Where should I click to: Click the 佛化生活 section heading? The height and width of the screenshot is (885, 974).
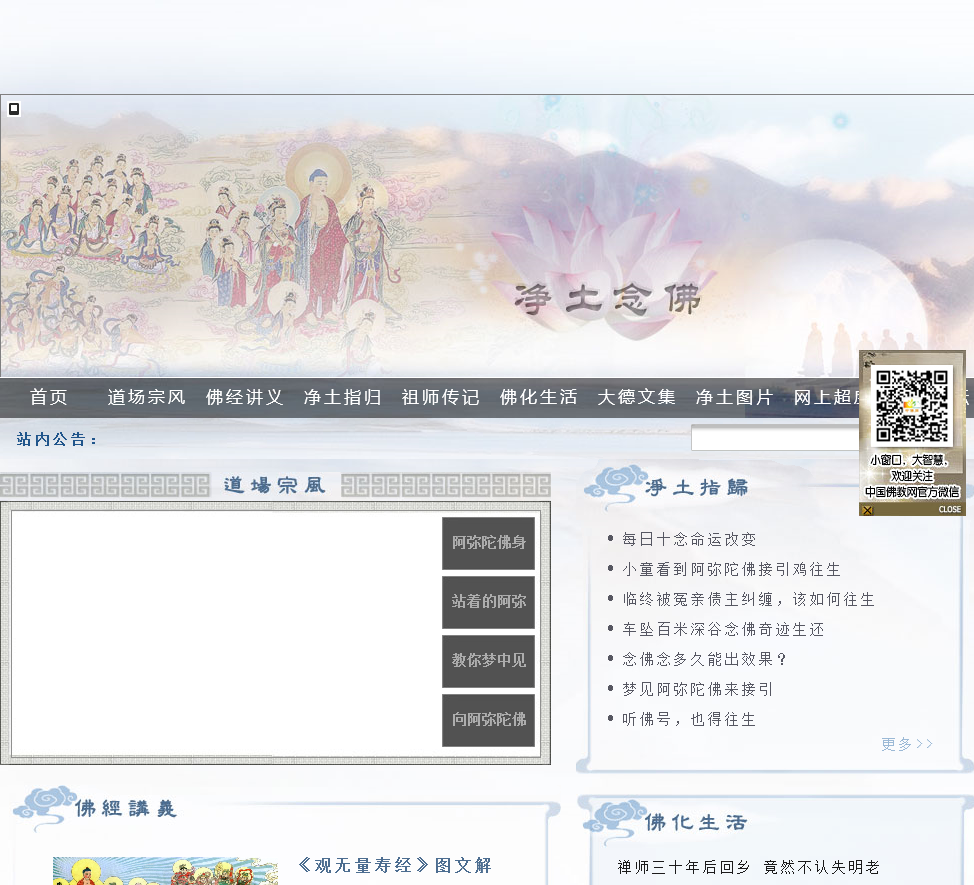[696, 823]
